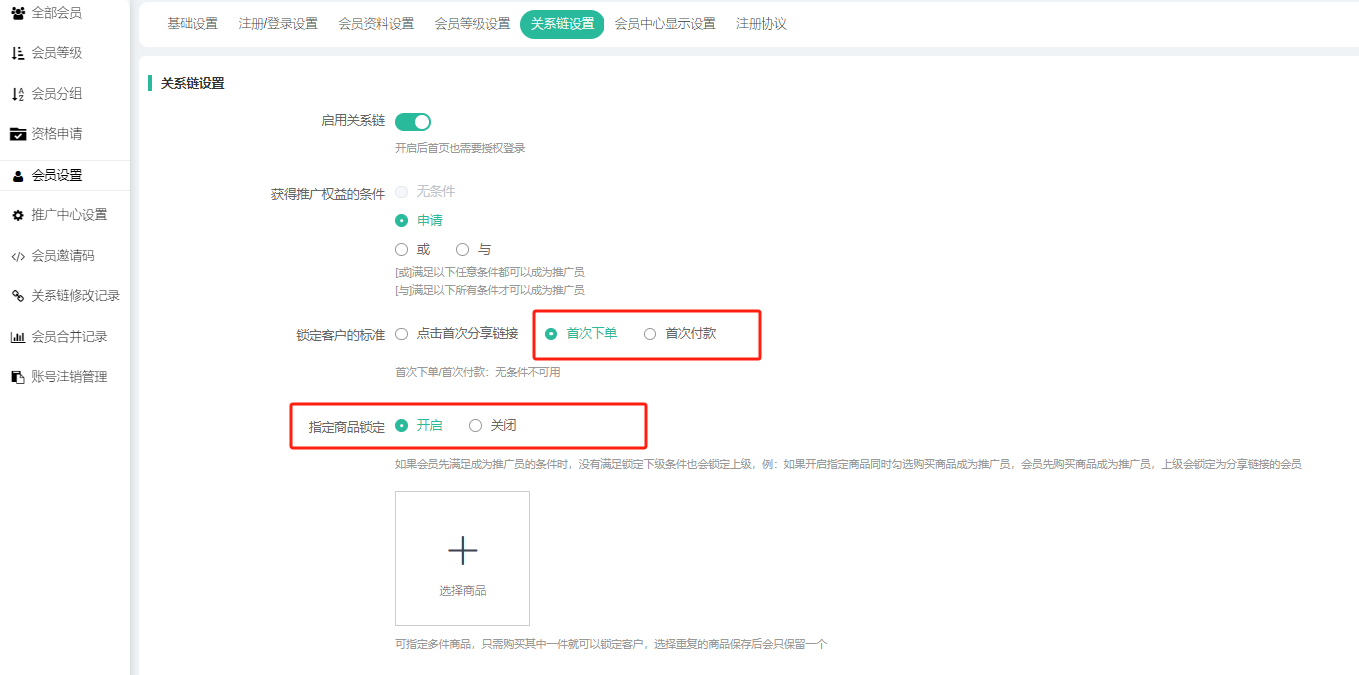Image resolution: width=1359 pixels, height=675 pixels.
Task: Click the 资格申请 folder-check icon
Action: pos(18,134)
